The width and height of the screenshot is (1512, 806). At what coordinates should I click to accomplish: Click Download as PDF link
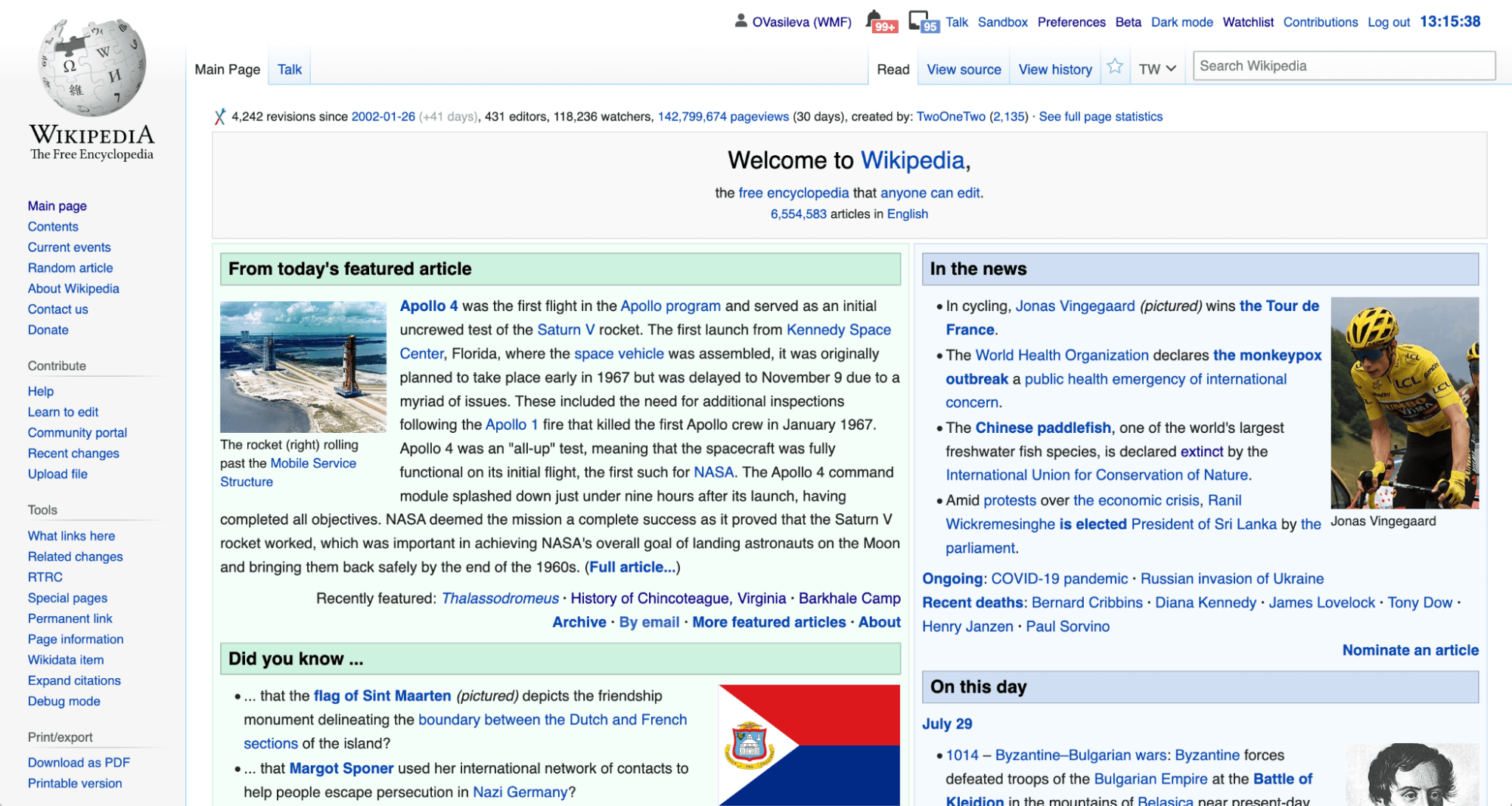(x=79, y=762)
